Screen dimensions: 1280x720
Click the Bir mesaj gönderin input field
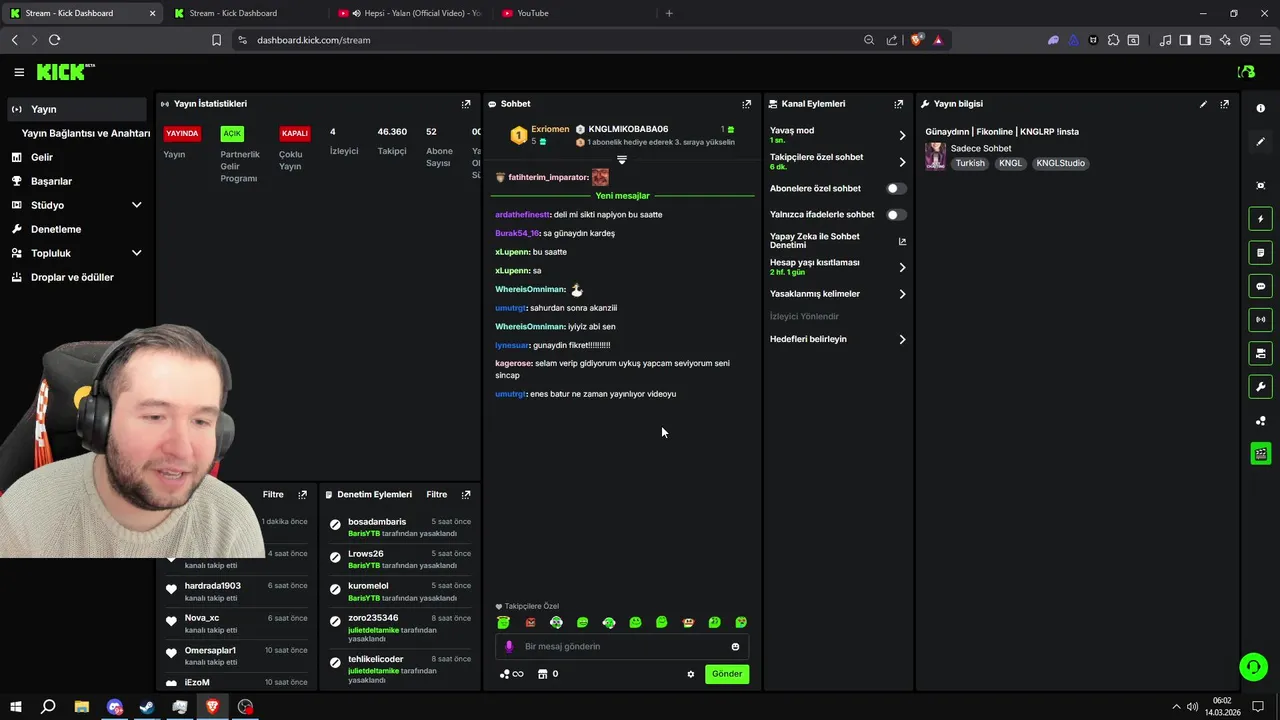[622, 647]
